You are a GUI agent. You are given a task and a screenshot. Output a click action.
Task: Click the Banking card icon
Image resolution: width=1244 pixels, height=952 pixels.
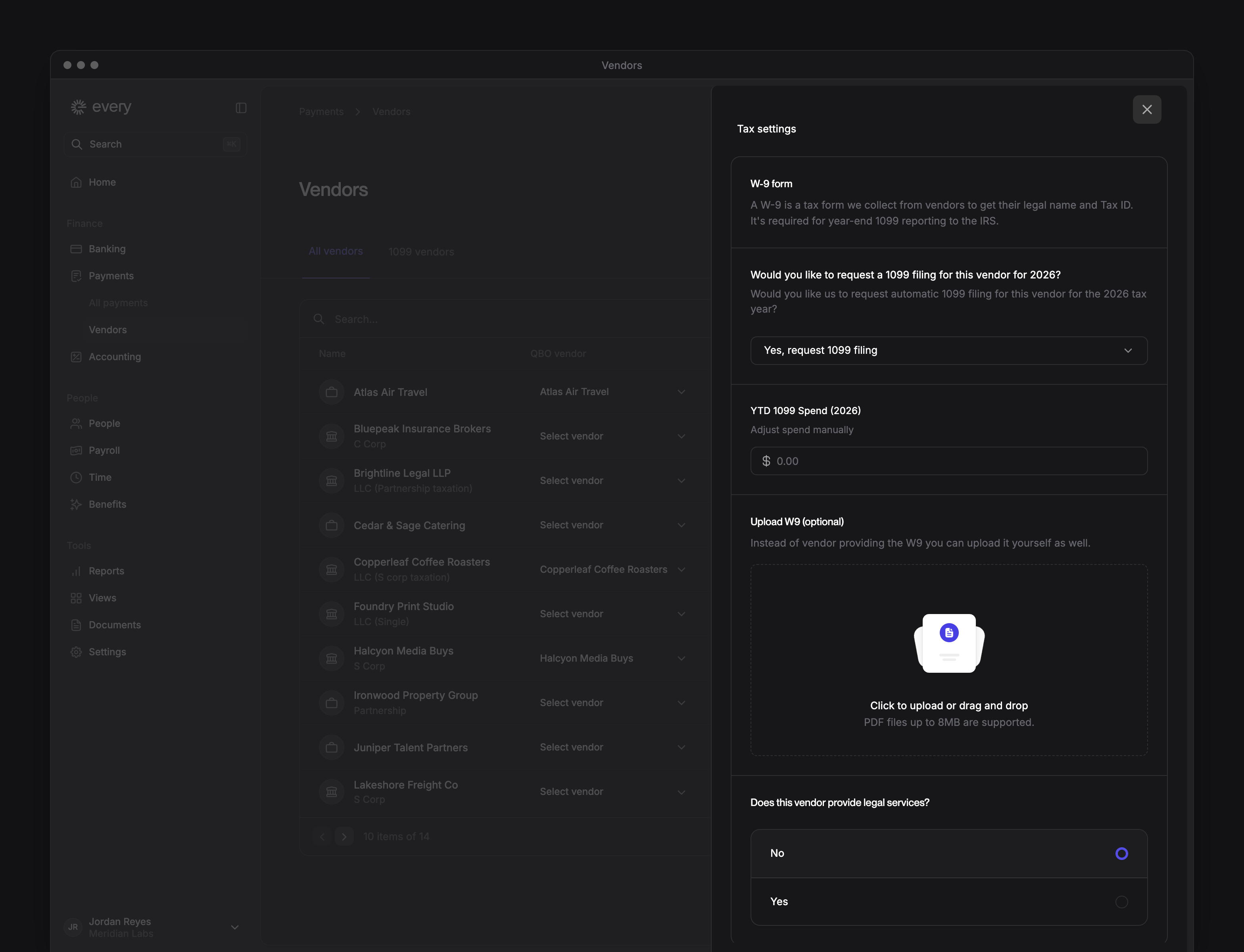click(x=76, y=249)
